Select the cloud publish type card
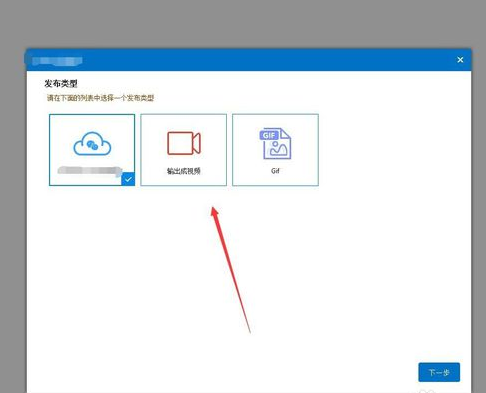The height and width of the screenshot is (393, 486). click(92, 150)
